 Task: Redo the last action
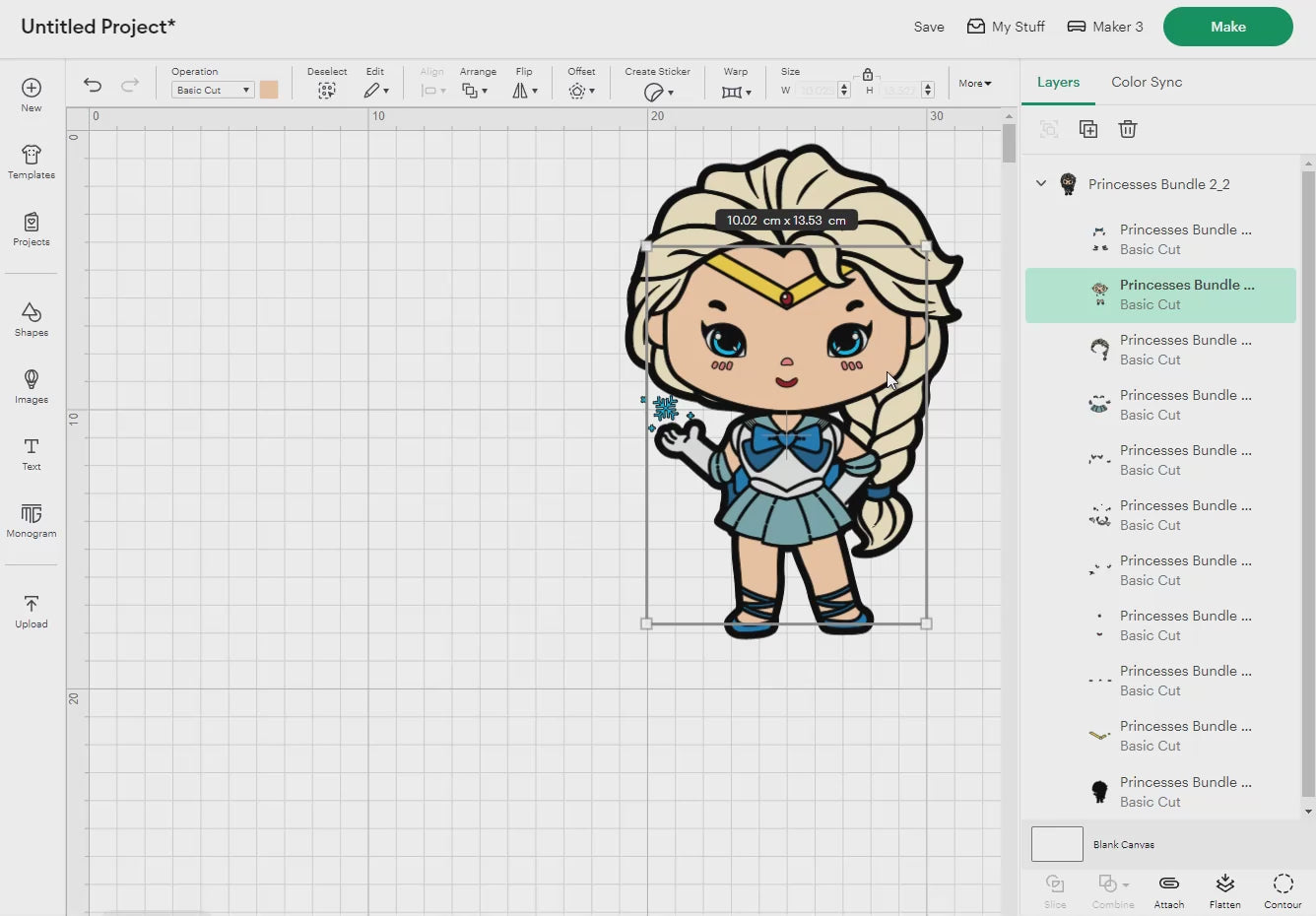tap(129, 85)
